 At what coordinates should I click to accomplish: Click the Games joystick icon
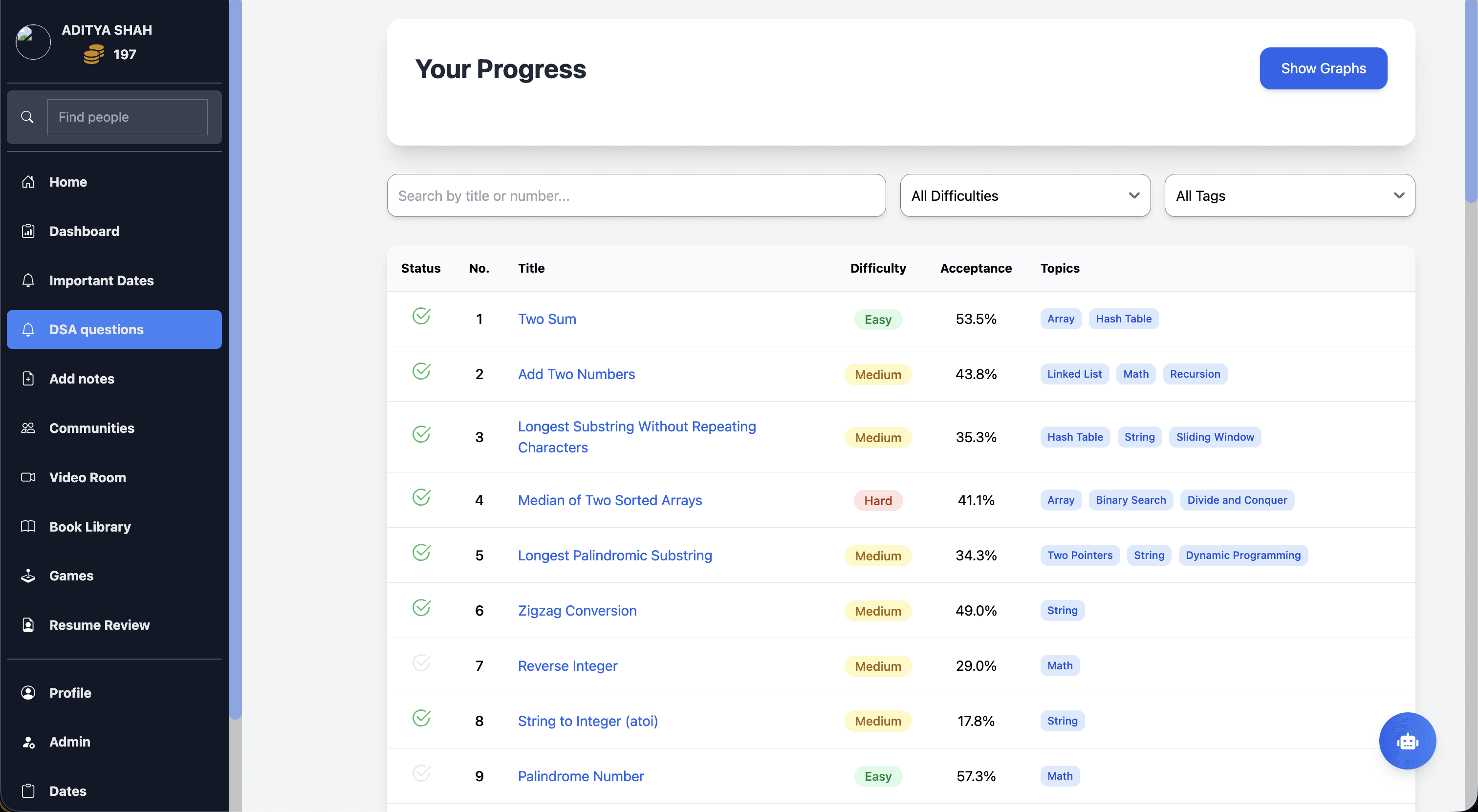pyautogui.click(x=28, y=575)
